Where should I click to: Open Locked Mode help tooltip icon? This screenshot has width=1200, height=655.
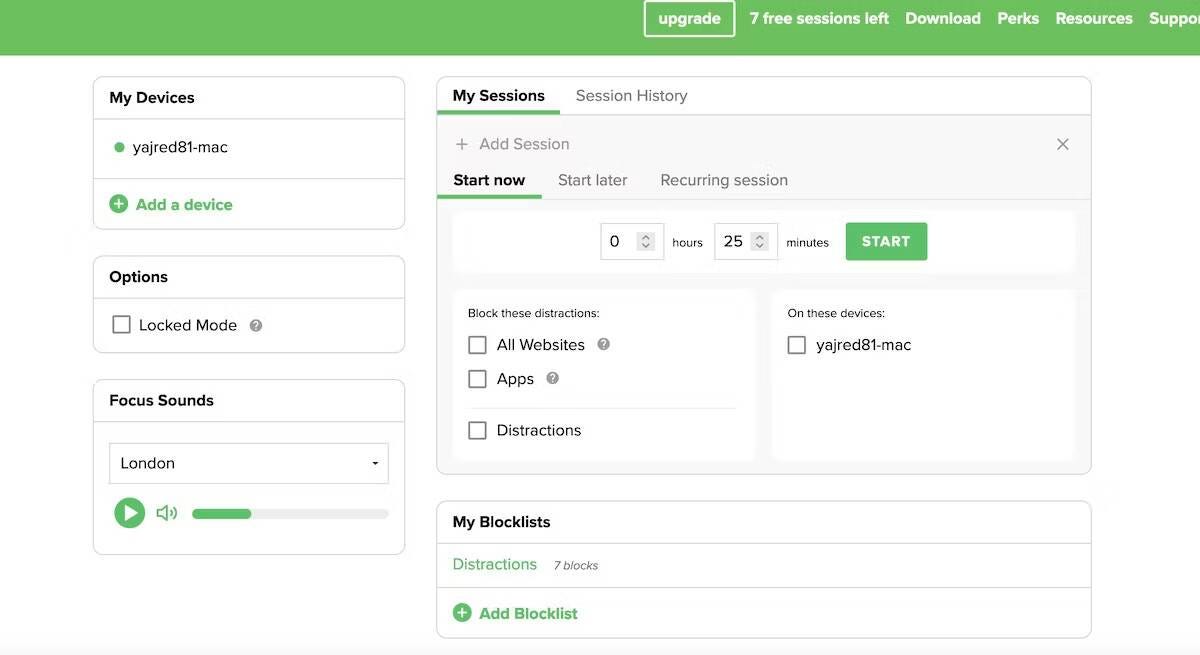click(256, 325)
